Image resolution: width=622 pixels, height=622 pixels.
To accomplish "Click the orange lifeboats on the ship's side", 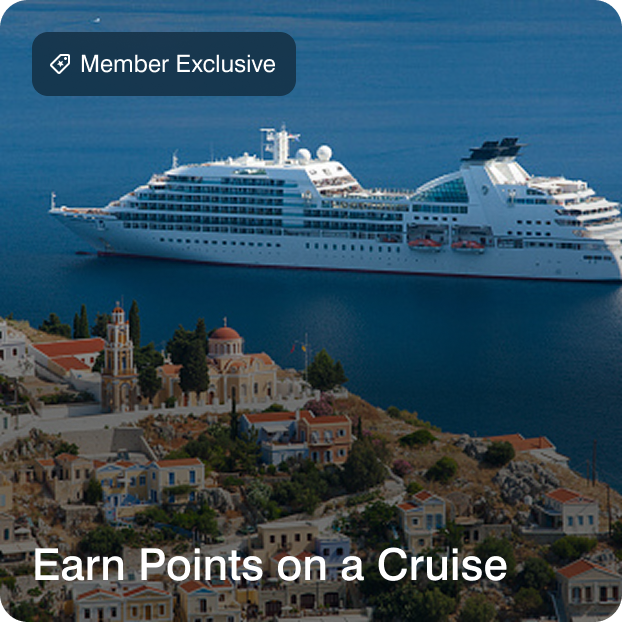I will tap(446, 244).
